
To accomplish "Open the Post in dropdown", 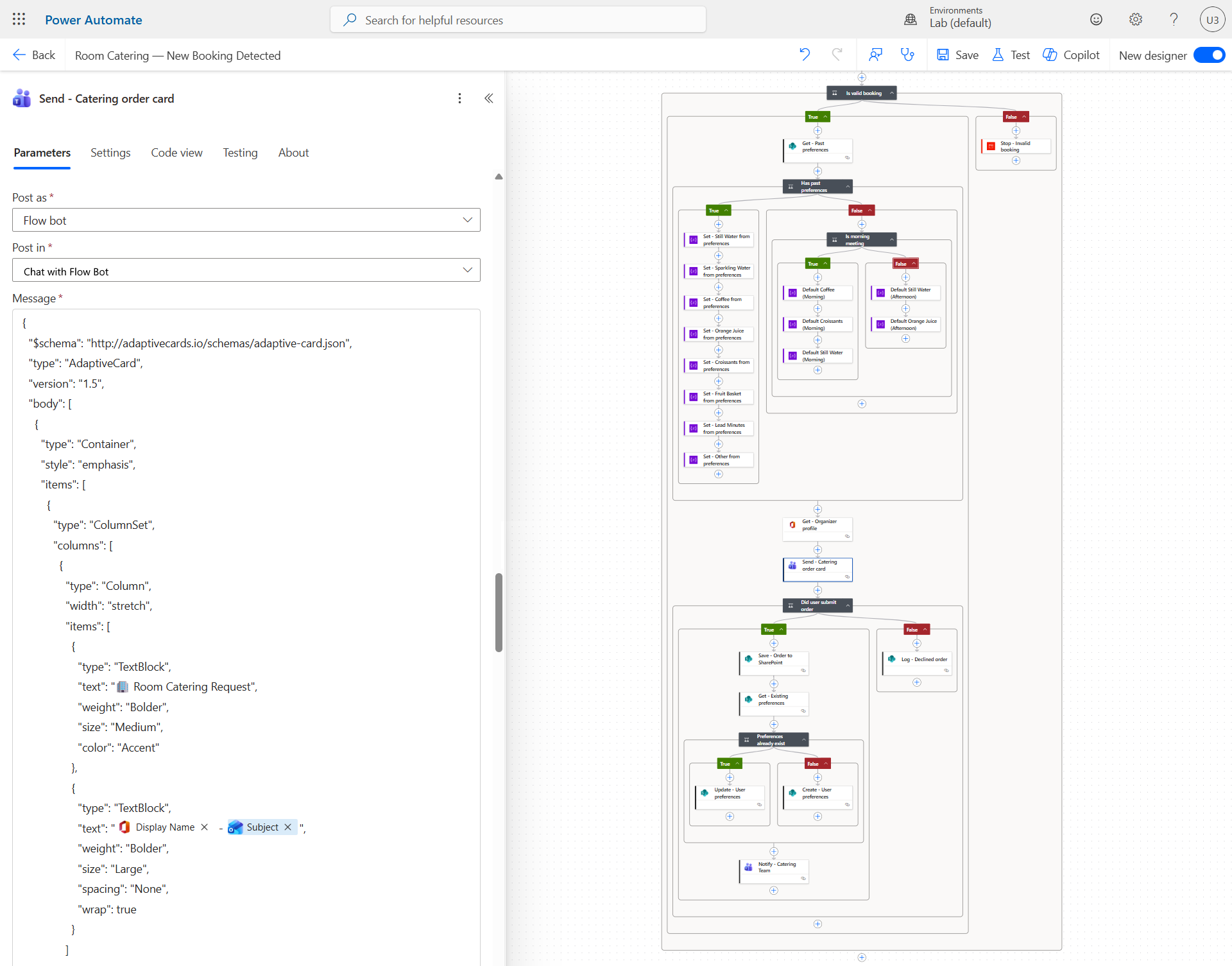I will 246,271.
